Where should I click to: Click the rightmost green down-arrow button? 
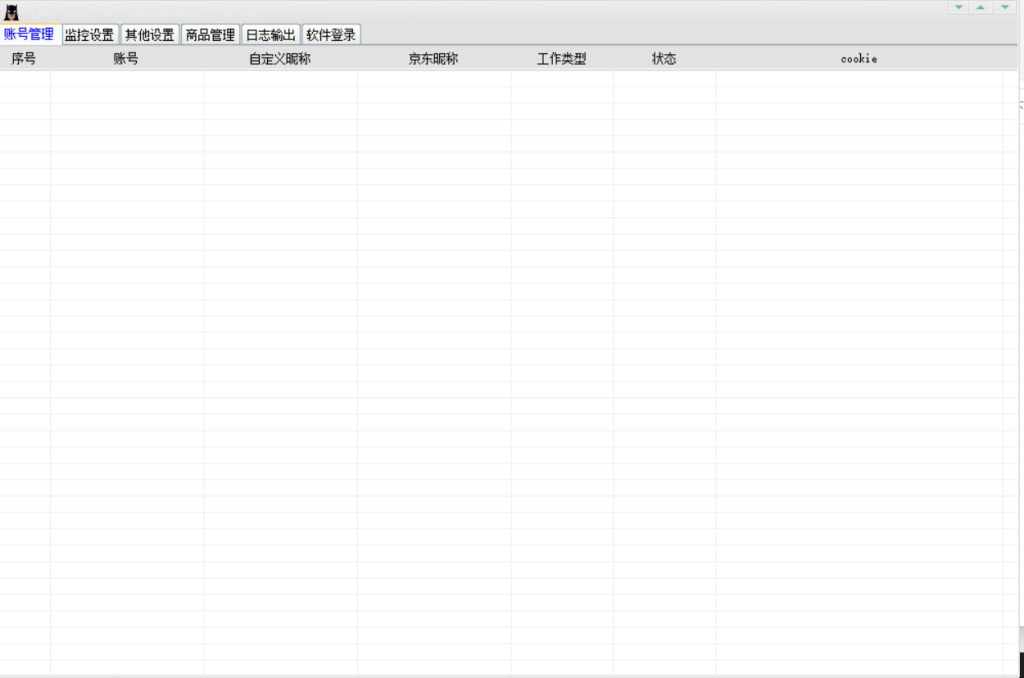1004,7
